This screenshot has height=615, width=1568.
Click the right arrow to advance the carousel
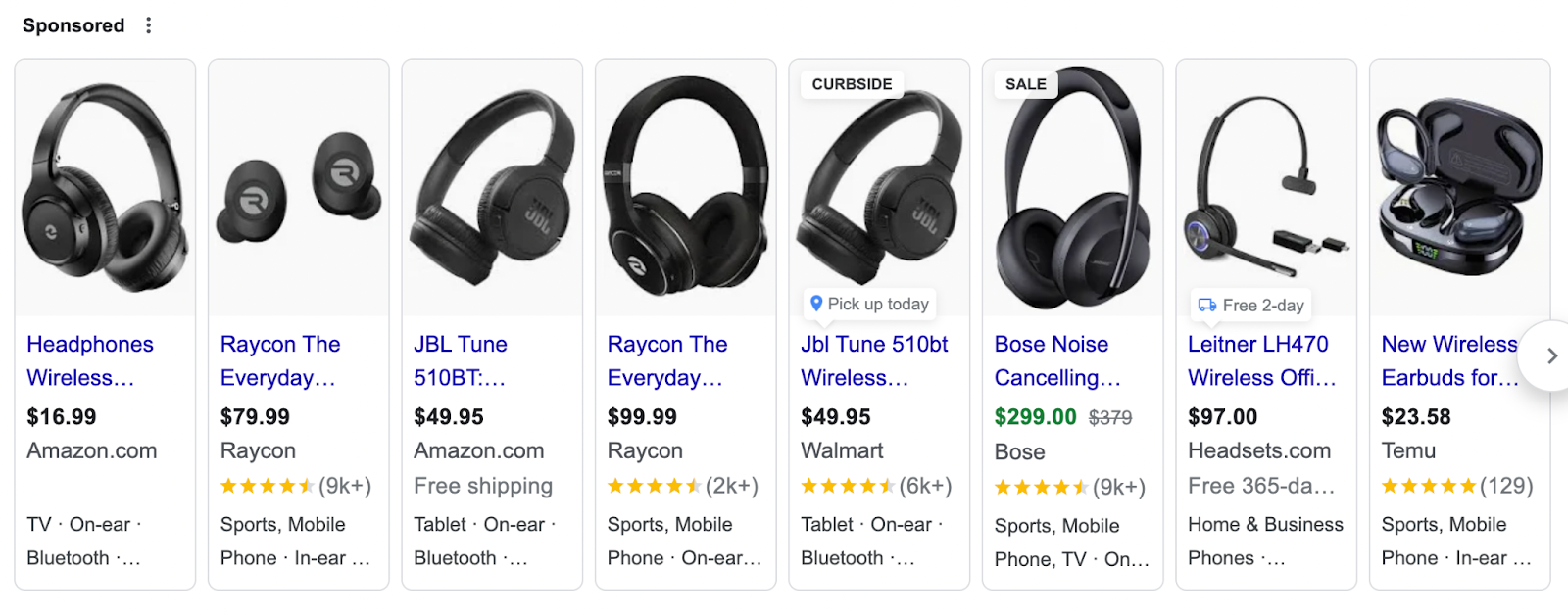1551,354
